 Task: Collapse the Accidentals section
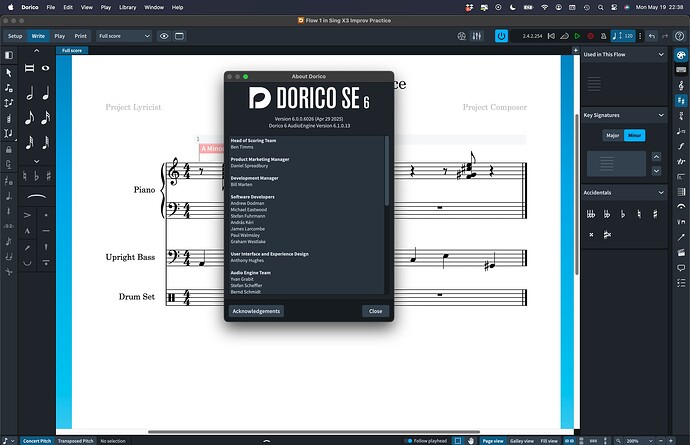661,193
